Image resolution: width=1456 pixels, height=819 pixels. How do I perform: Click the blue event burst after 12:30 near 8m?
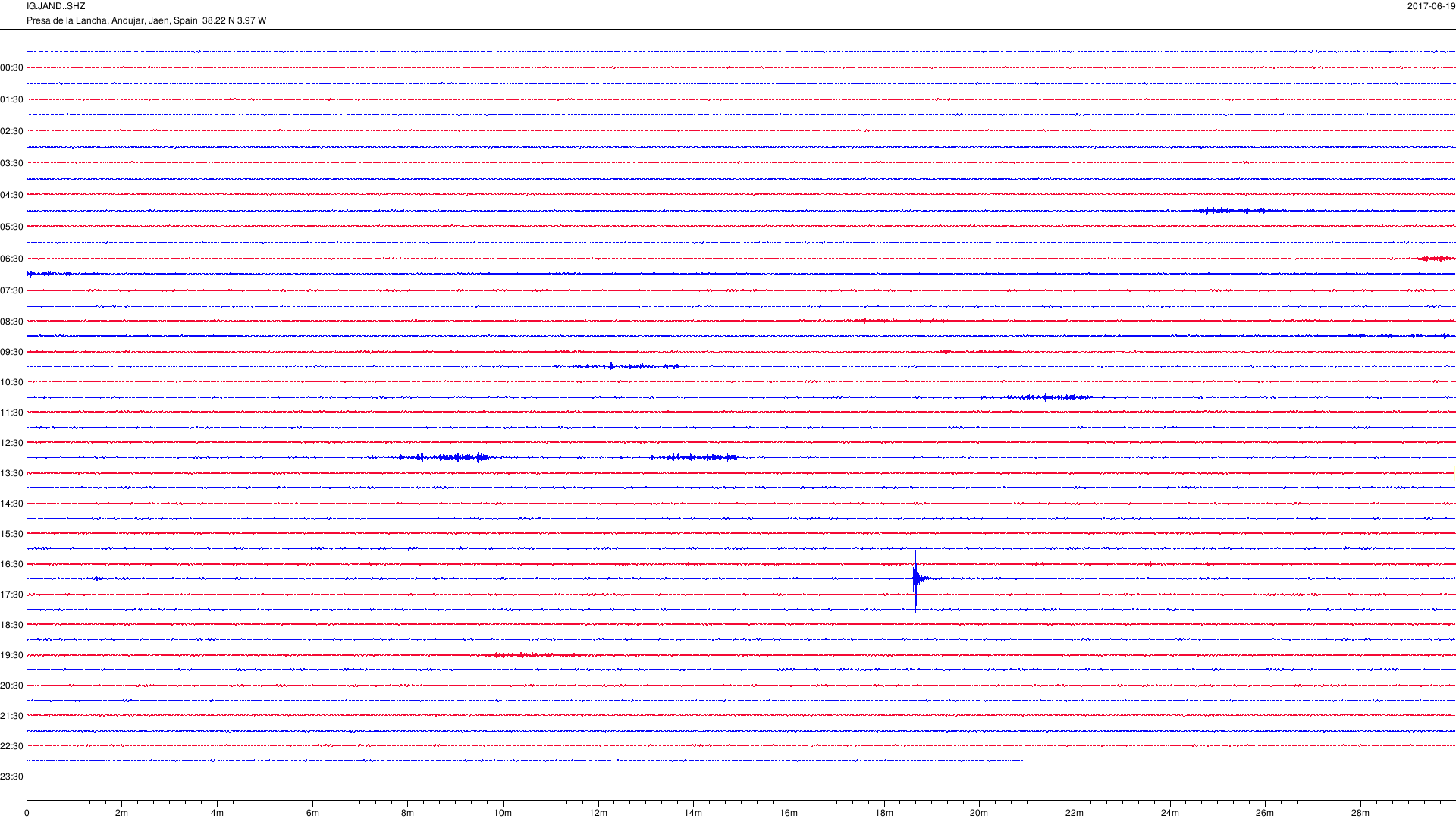pos(447,457)
